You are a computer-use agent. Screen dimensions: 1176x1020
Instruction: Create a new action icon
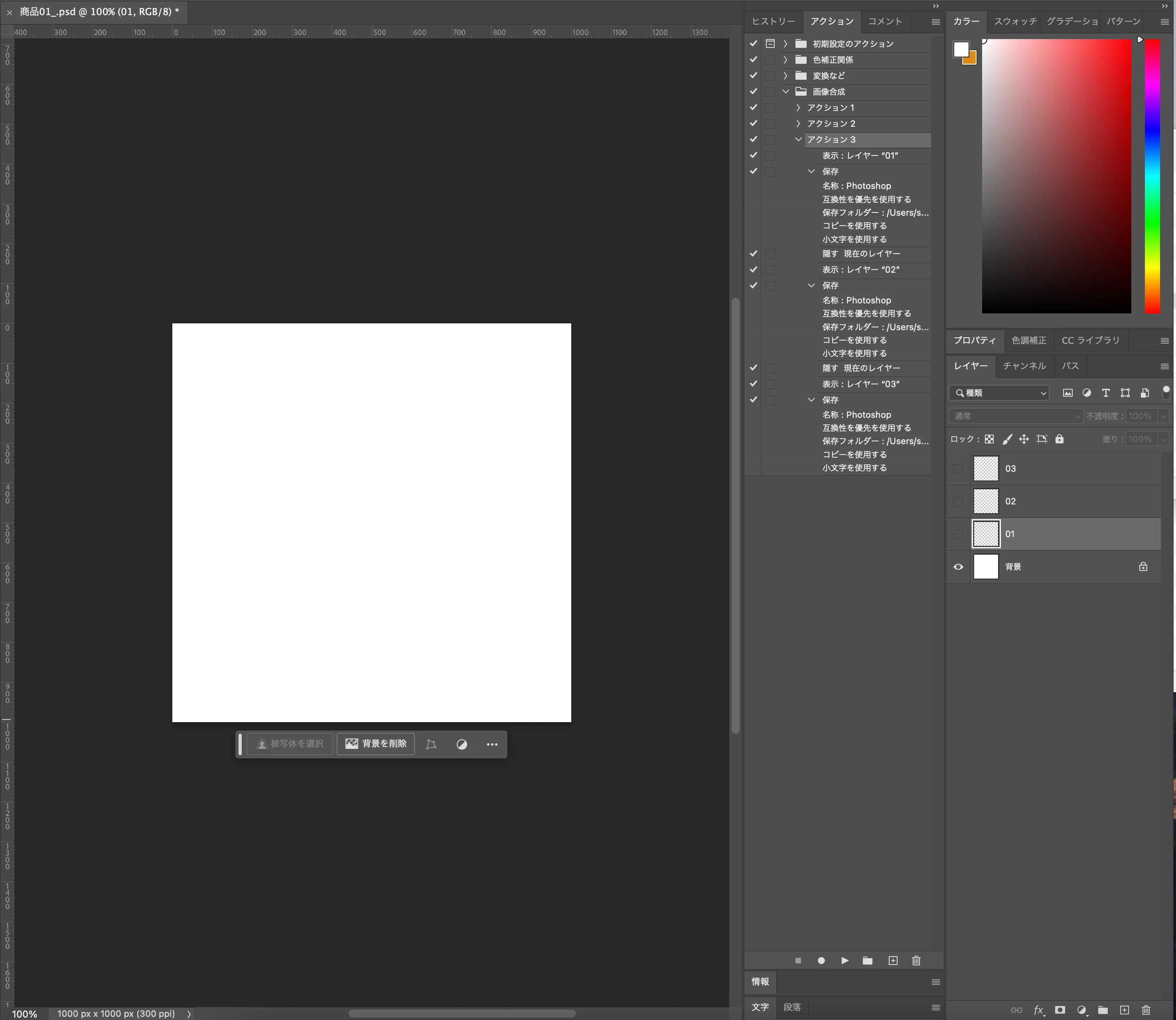point(893,961)
